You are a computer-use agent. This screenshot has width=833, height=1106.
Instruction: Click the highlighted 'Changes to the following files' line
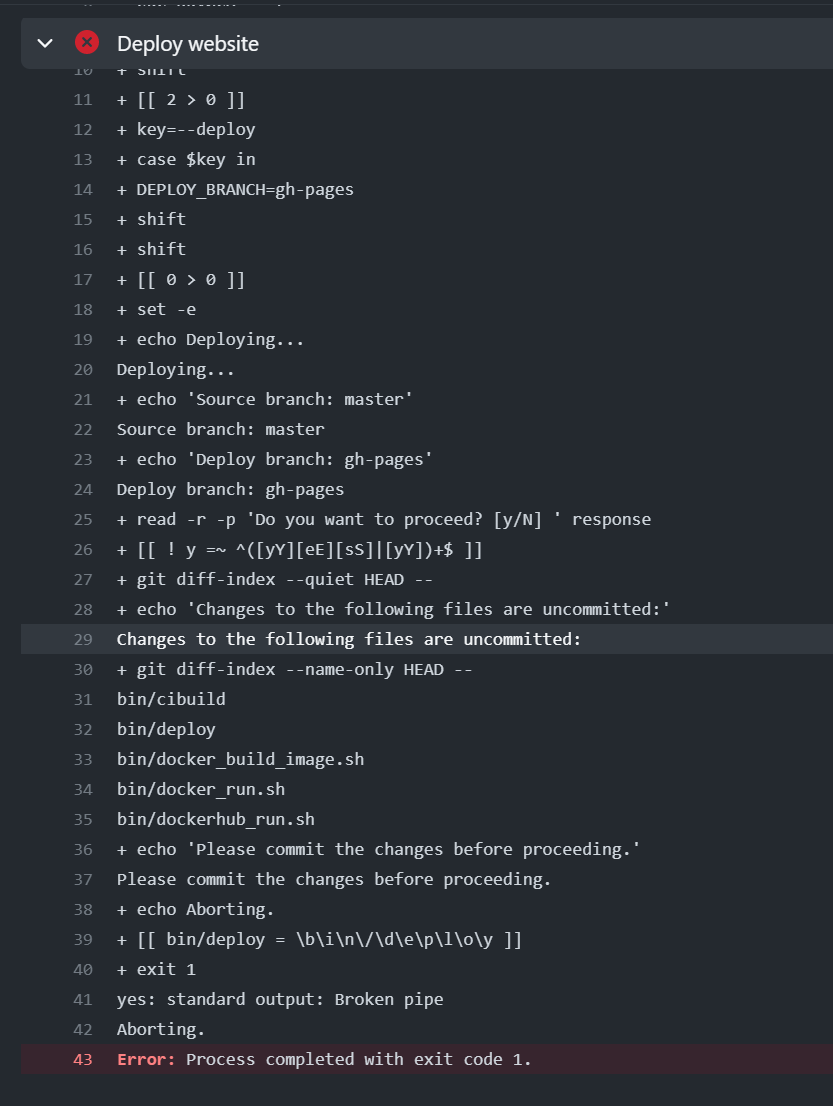(x=348, y=639)
